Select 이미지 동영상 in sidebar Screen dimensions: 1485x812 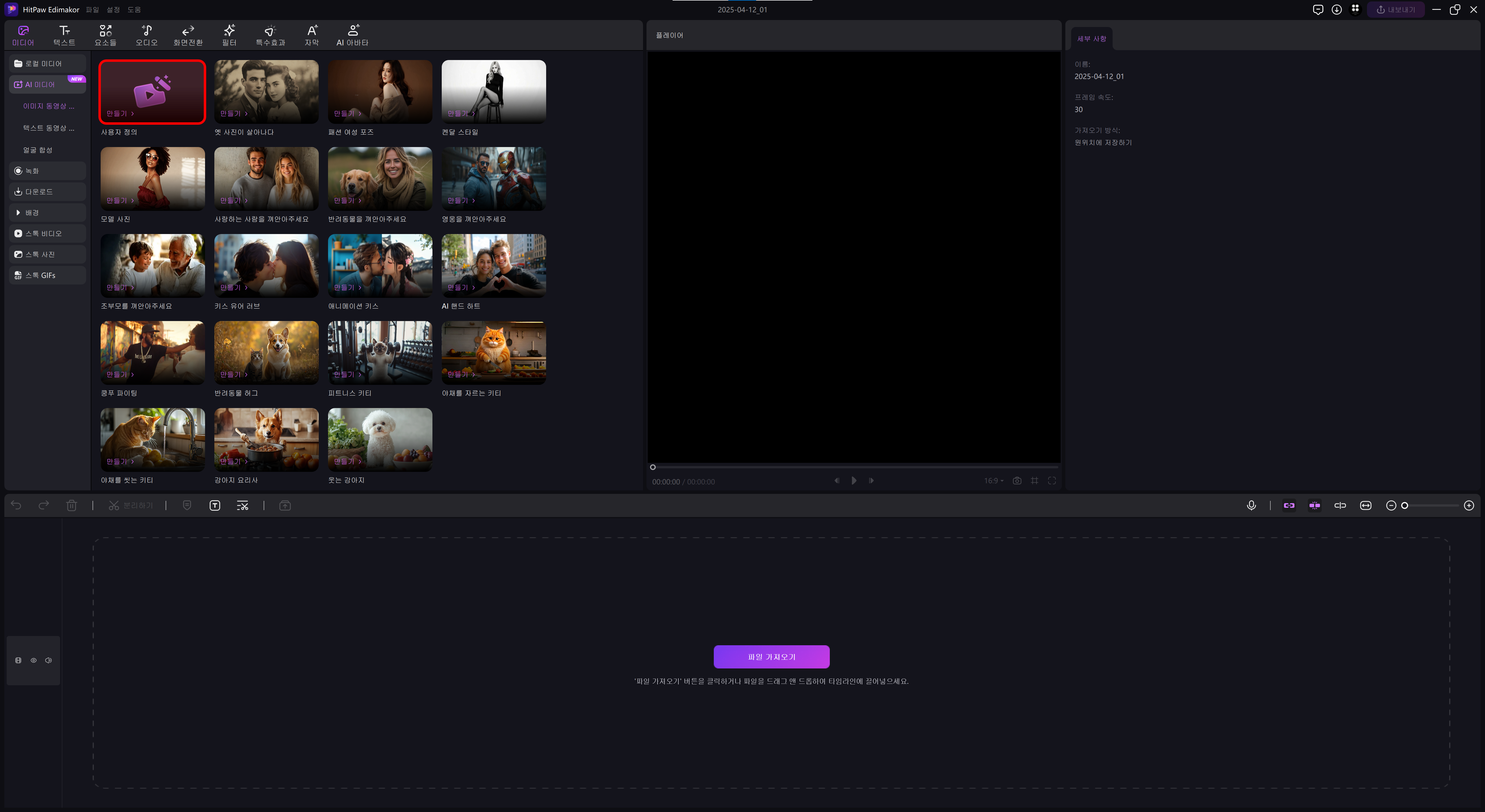pyautogui.click(x=48, y=106)
